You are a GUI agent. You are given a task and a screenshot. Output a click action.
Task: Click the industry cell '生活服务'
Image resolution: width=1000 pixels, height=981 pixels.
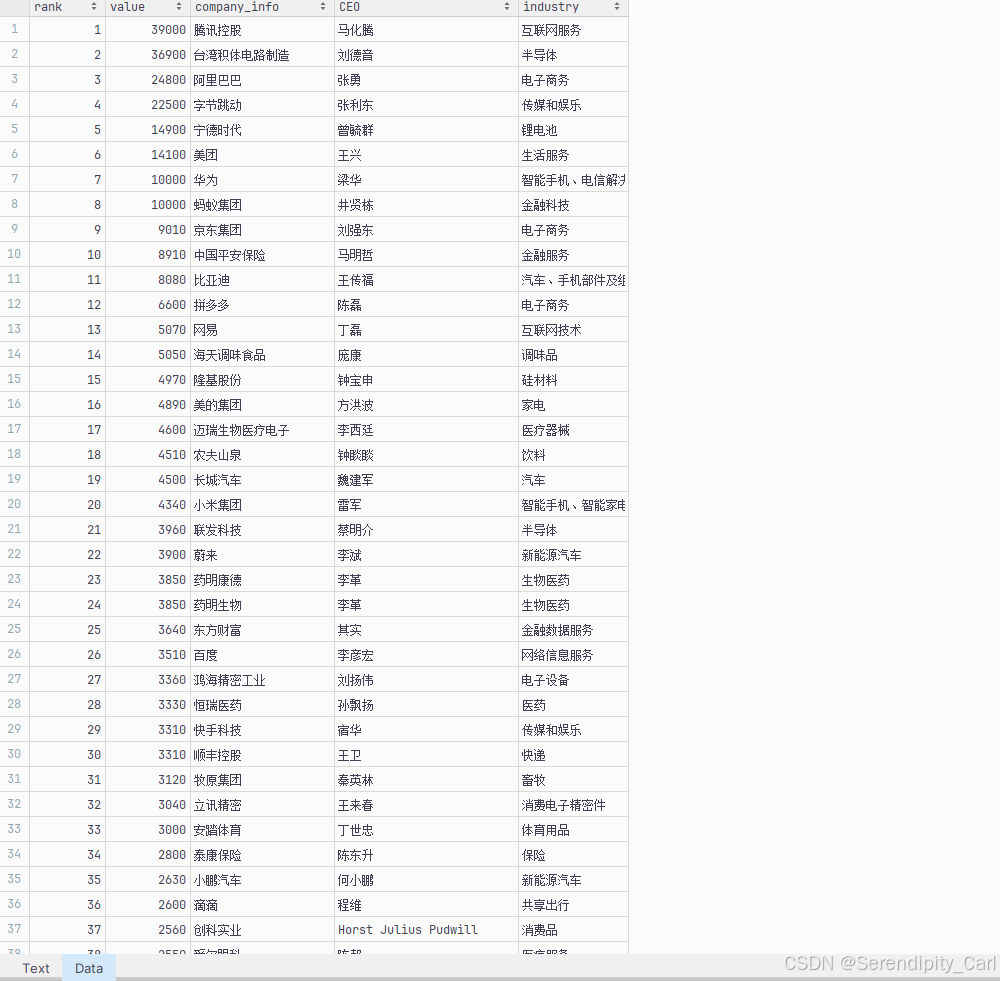pyautogui.click(x=573, y=155)
